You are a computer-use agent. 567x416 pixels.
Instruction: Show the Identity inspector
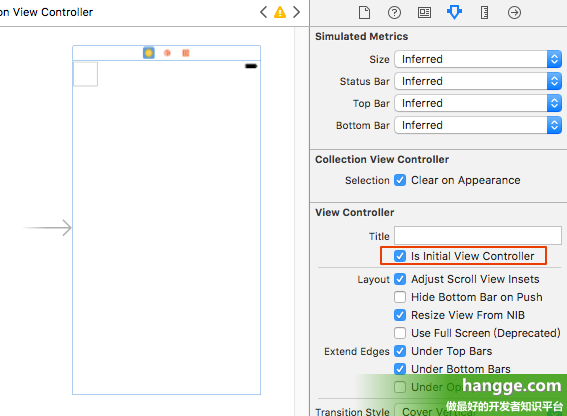coord(424,13)
